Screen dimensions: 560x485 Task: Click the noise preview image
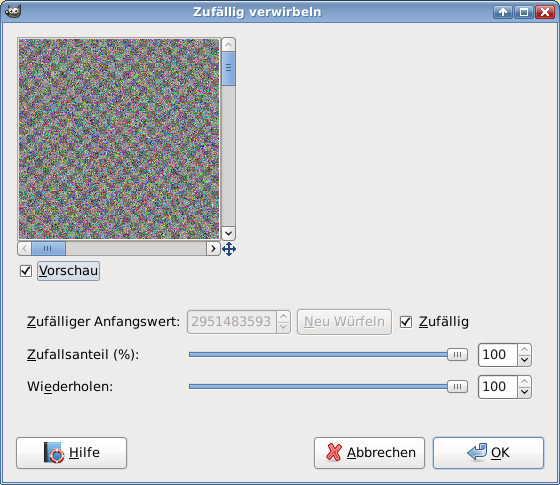tap(119, 139)
